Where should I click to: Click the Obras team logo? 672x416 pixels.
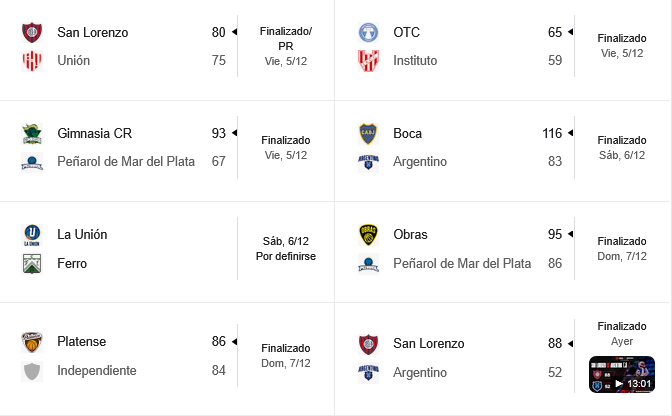pos(368,235)
